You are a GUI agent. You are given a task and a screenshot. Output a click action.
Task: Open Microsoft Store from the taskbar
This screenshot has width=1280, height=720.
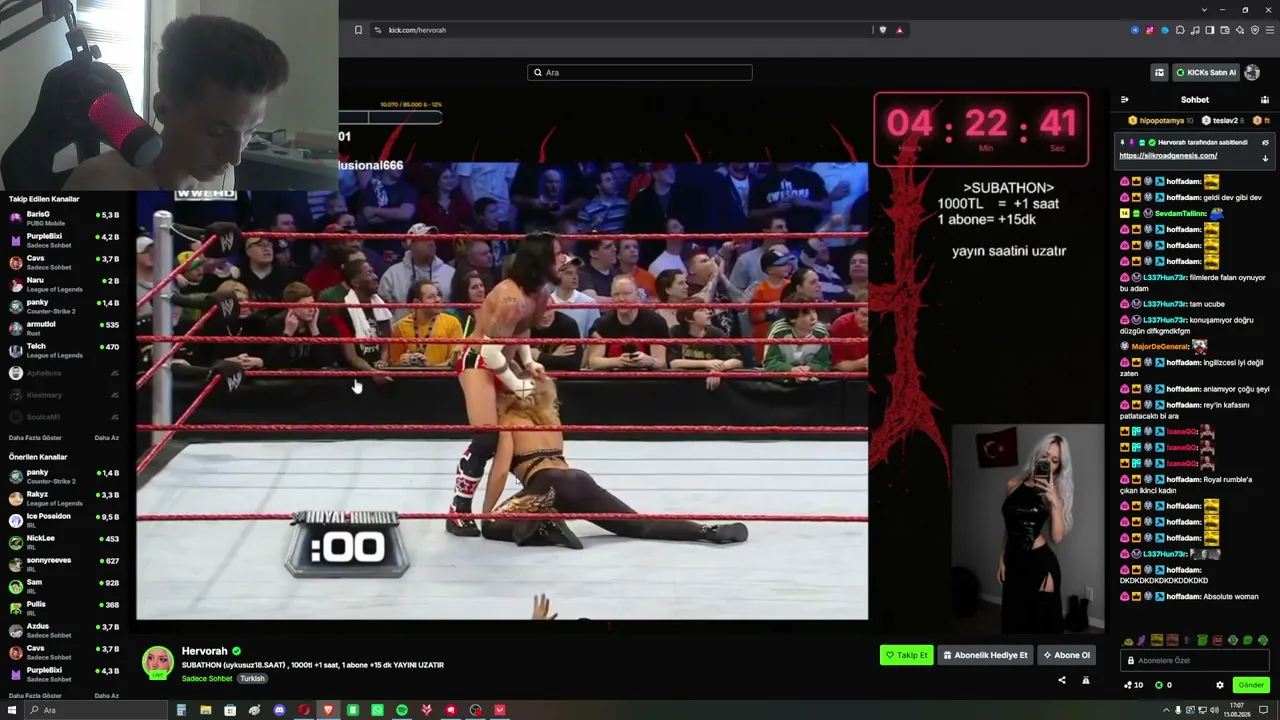230,710
